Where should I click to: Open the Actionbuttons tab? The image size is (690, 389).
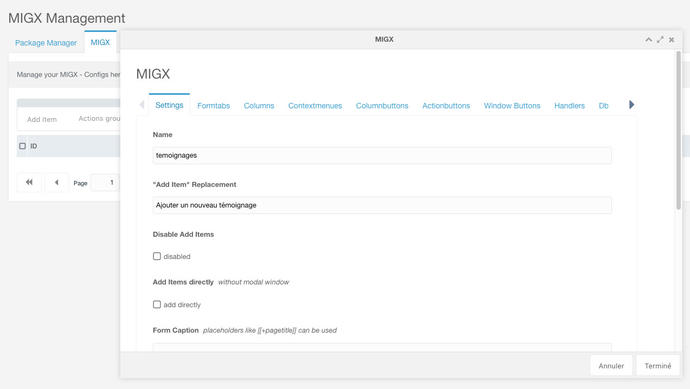446,106
